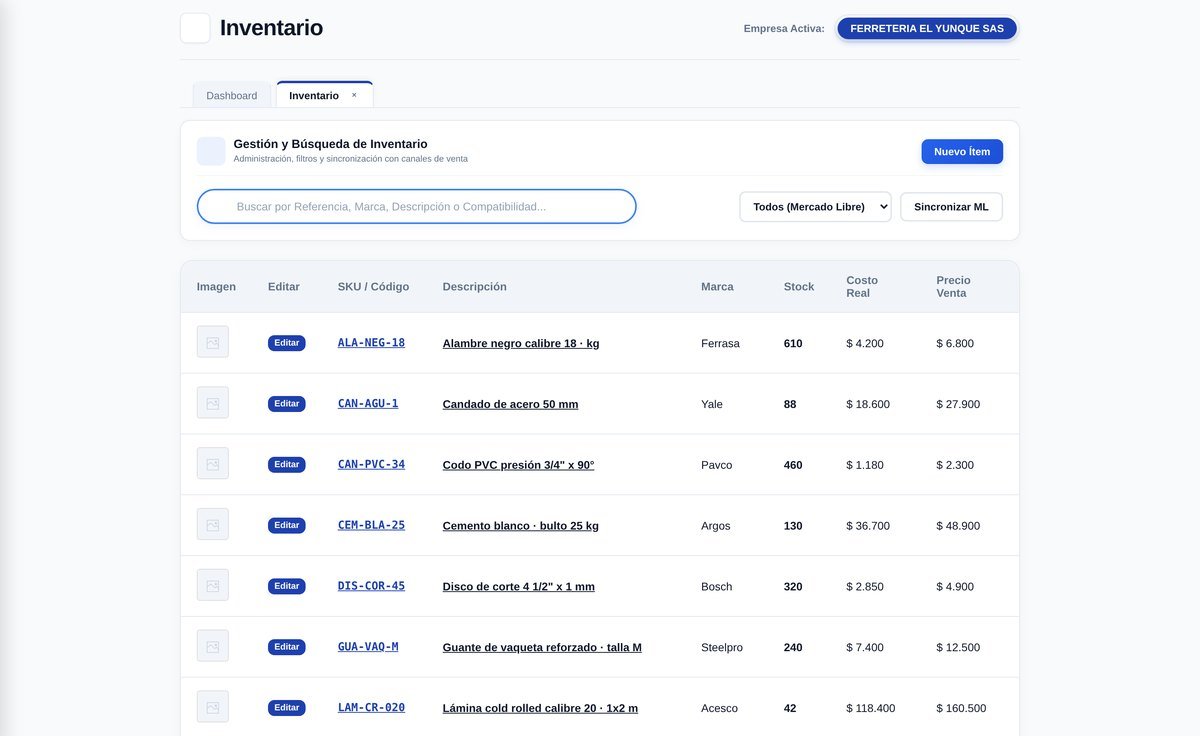Click the SKU / Código column header
The image size is (1200, 736).
point(373,287)
